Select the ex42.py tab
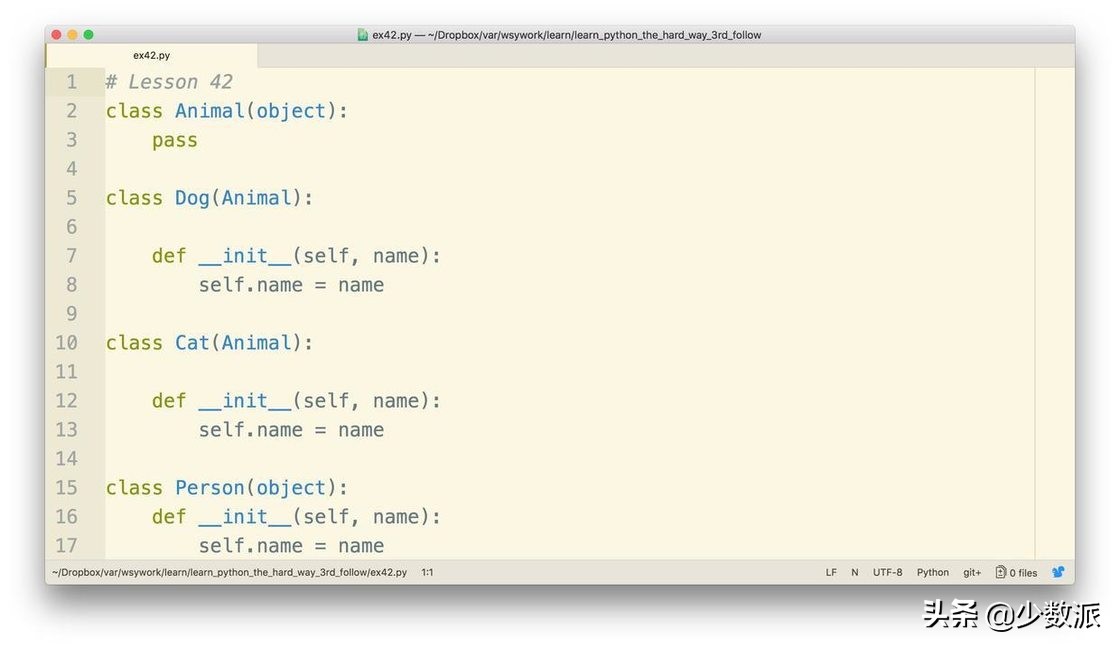1120x649 pixels. pyautogui.click(x=151, y=56)
